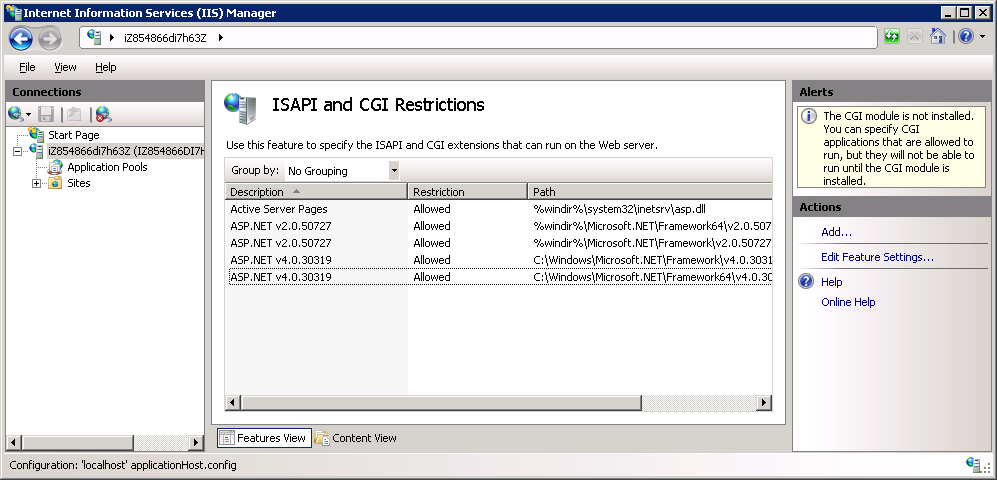The image size is (997, 480).
Task: Open the blue Help question-mark icon in toolbar
Action: point(966,37)
